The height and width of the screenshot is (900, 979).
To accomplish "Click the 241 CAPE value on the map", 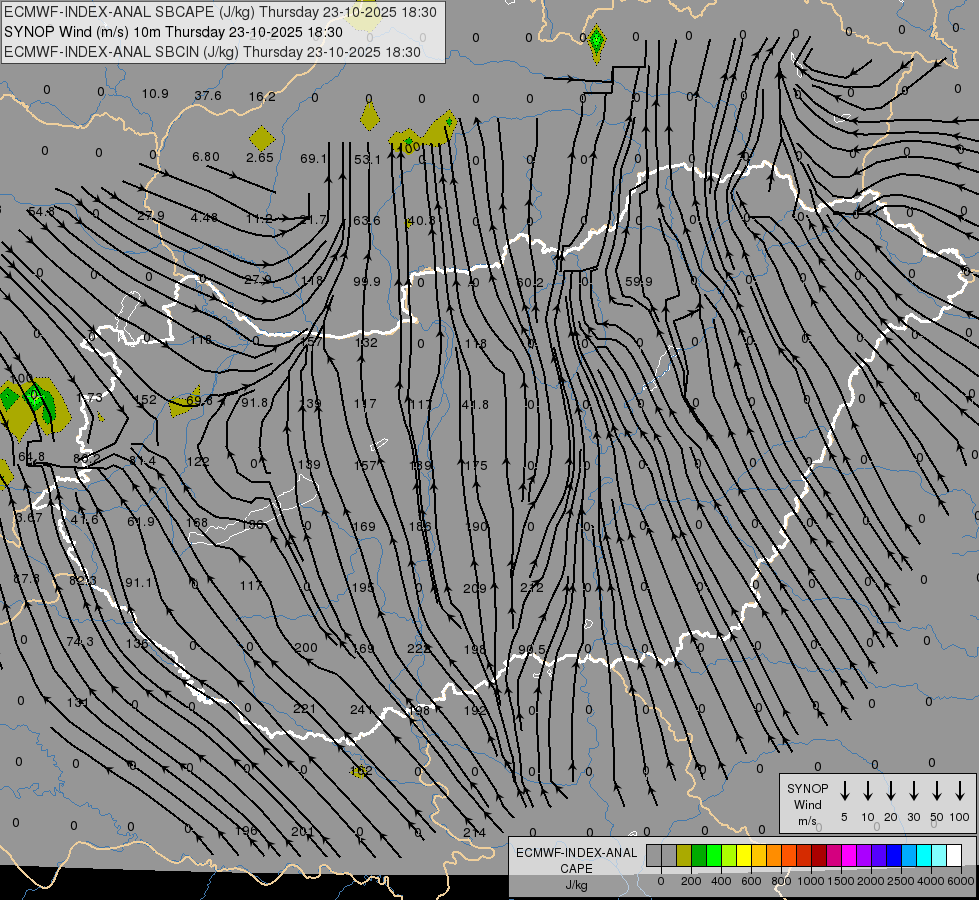I will click(361, 710).
